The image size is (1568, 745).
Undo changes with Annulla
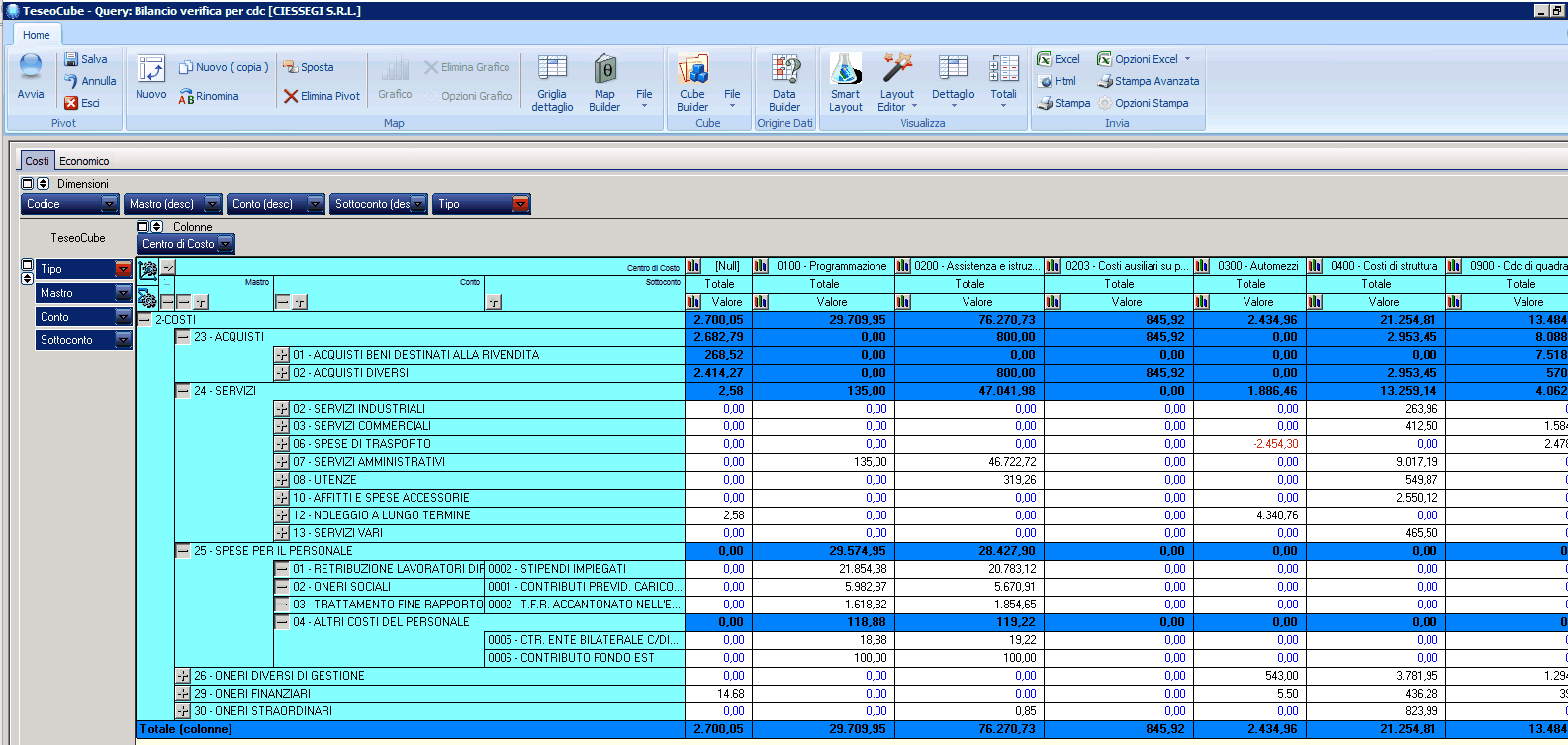90,81
